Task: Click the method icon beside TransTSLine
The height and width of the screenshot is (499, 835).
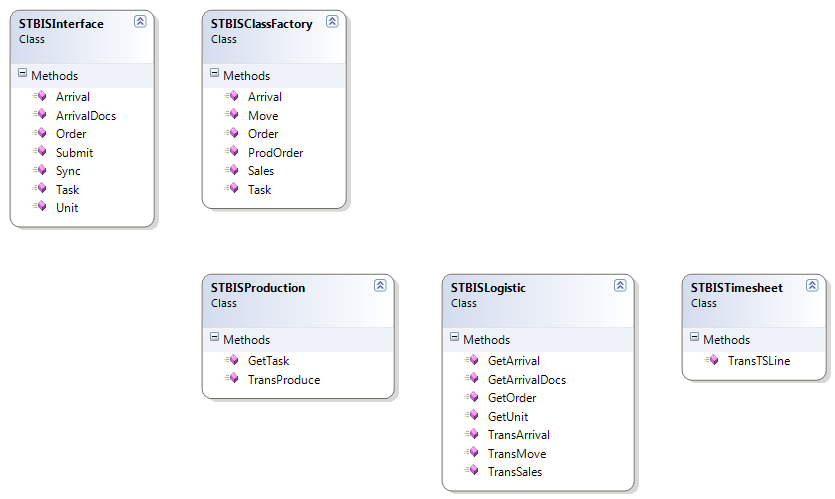Action: pos(712,361)
